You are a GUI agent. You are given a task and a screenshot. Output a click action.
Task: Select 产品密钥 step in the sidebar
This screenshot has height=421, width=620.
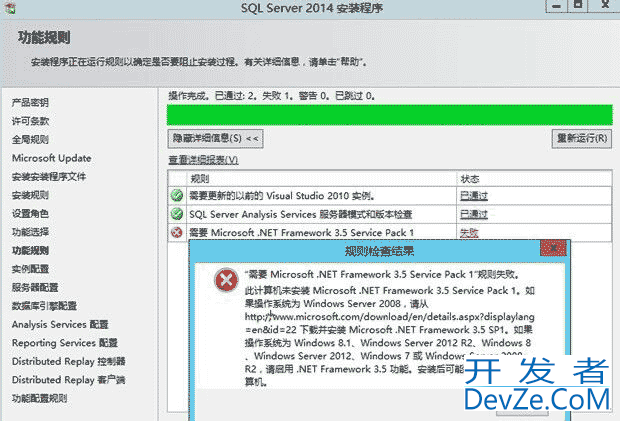[x=30, y=103]
